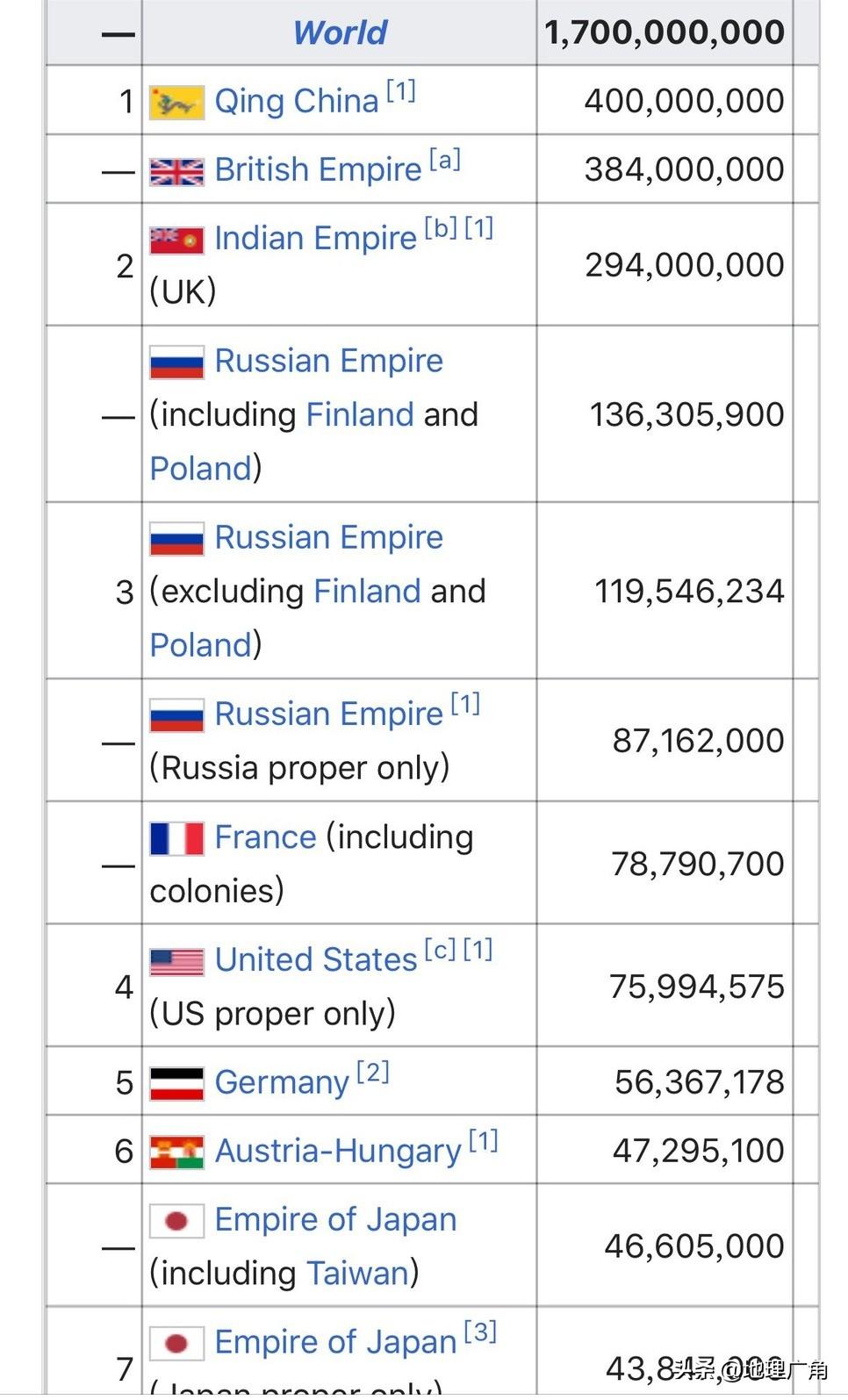The image size is (848, 1400).
Task: Open footnote [a] next to British Empire
Action: click(445, 160)
